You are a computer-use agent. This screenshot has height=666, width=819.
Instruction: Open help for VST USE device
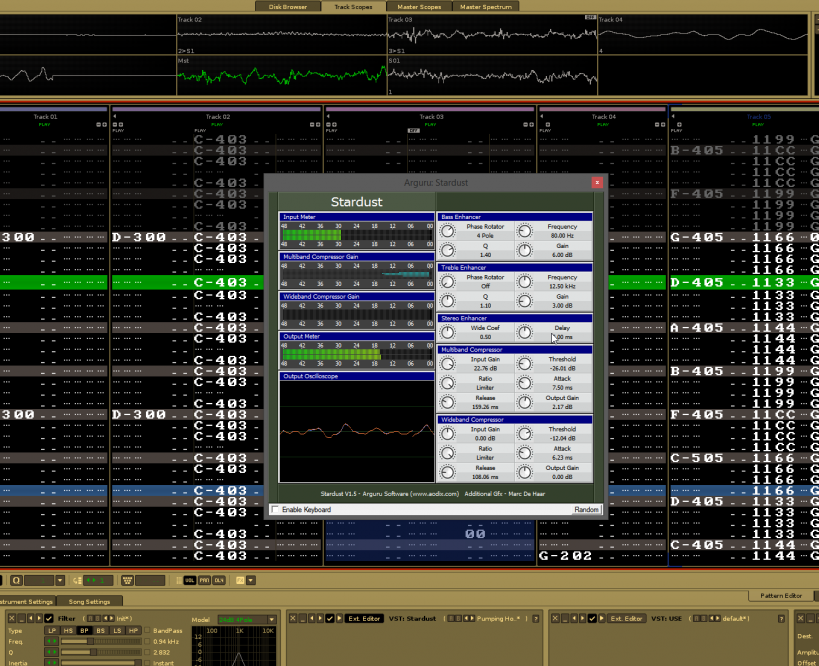[781, 618]
